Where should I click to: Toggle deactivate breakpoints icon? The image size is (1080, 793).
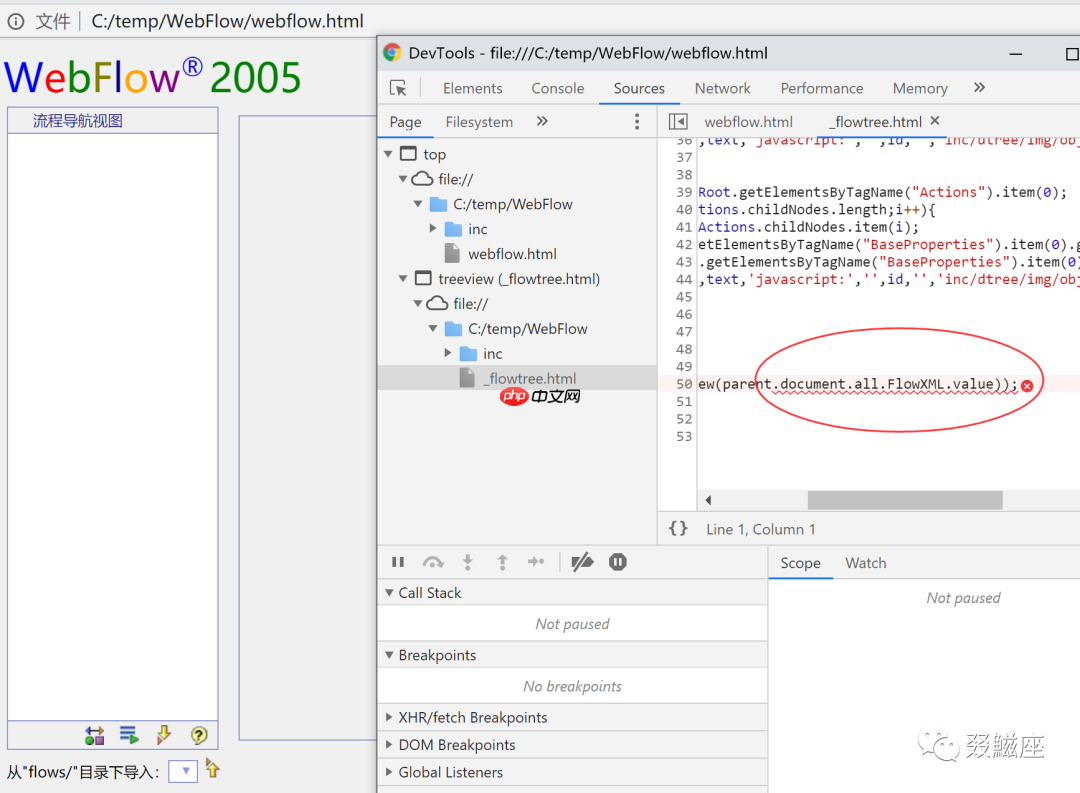tap(582, 563)
